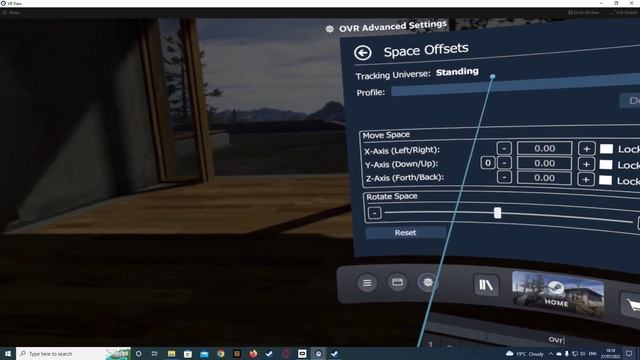Open Steam Library from dashboard
The image size is (640, 360).
[x=486, y=284]
